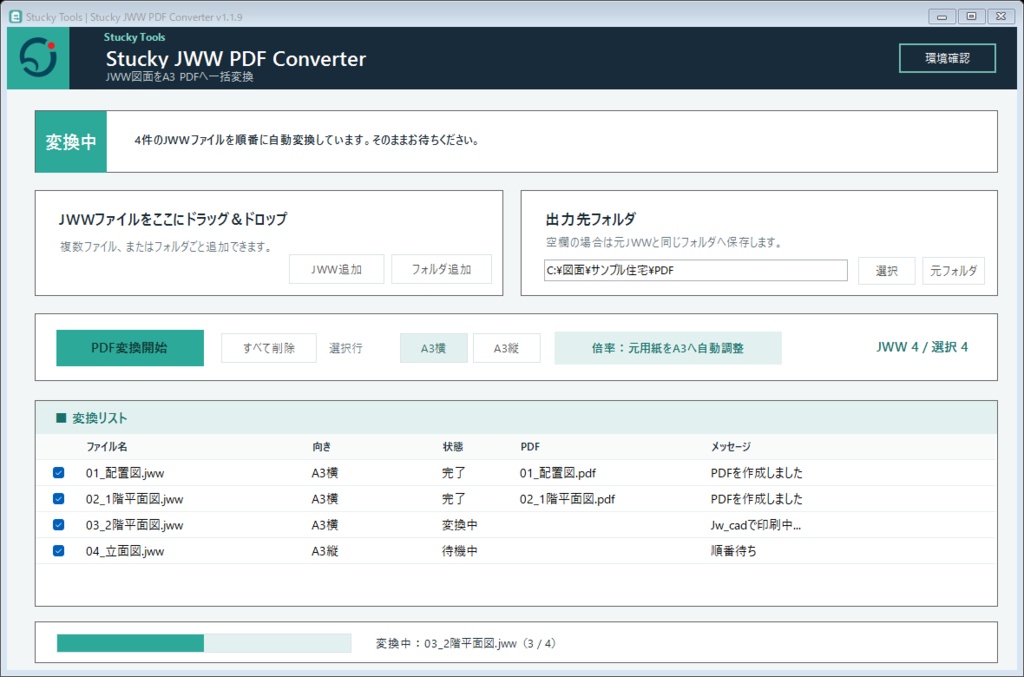The height and width of the screenshot is (677, 1024).
Task: Click the 順番待ち message
Action: pyautogui.click(x=733, y=551)
